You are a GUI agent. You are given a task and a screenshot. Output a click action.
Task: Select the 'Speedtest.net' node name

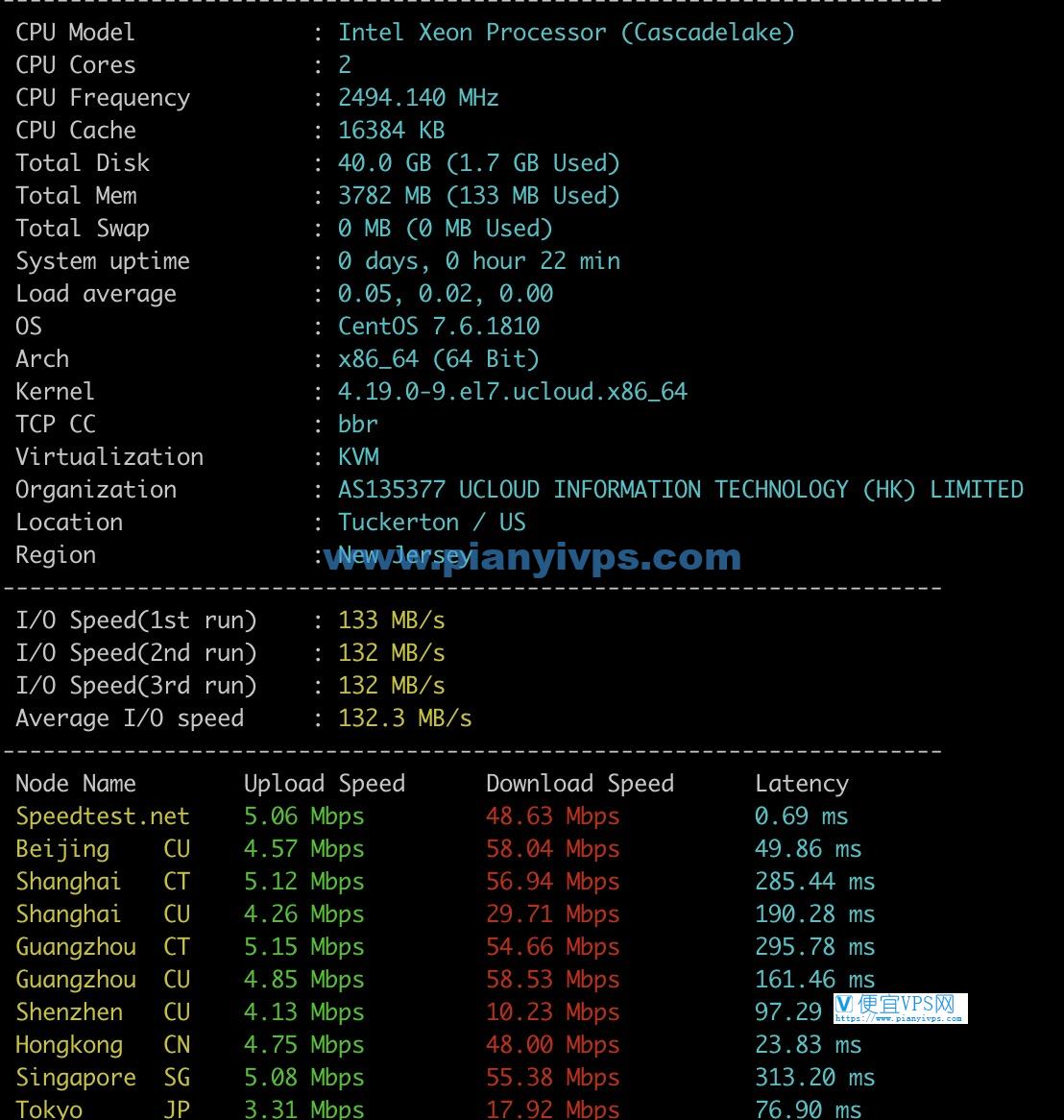click(x=103, y=816)
